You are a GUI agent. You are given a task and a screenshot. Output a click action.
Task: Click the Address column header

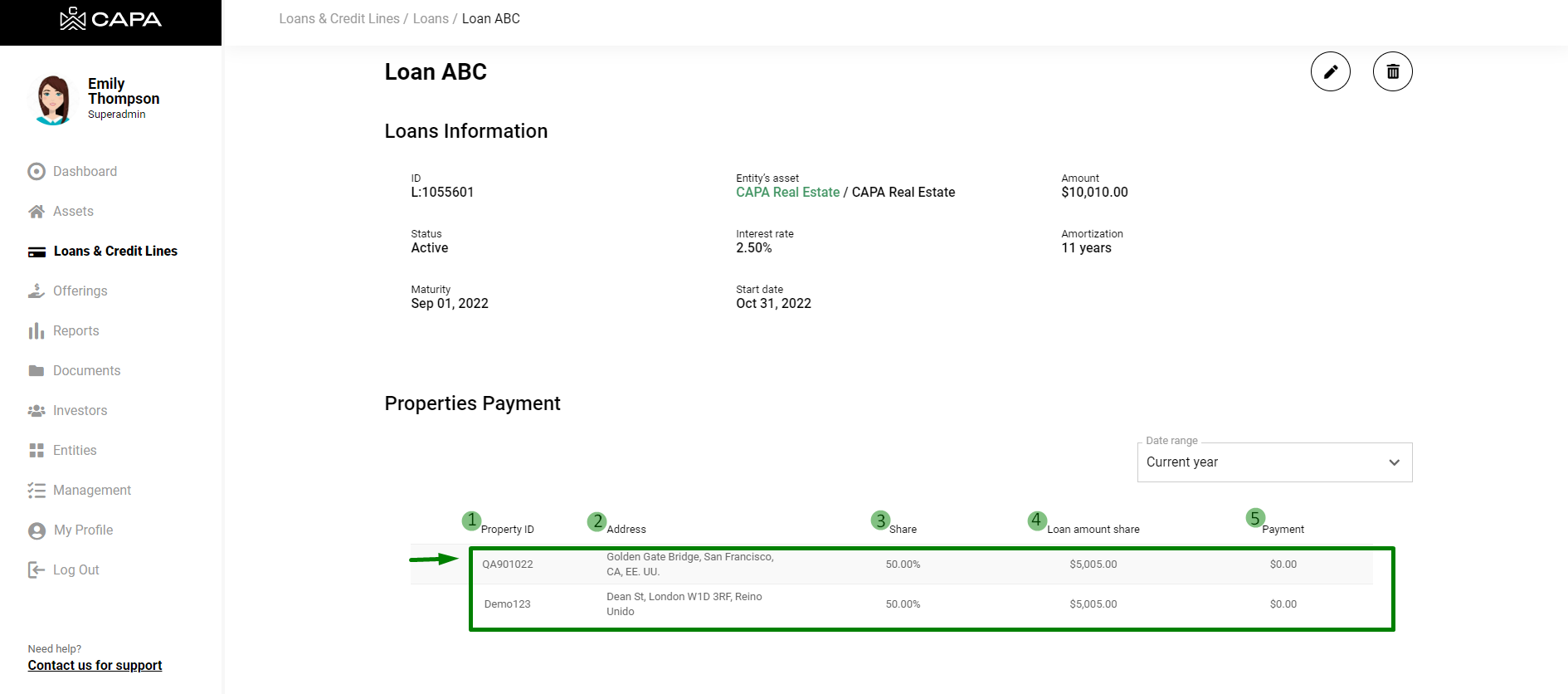click(x=626, y=530)
